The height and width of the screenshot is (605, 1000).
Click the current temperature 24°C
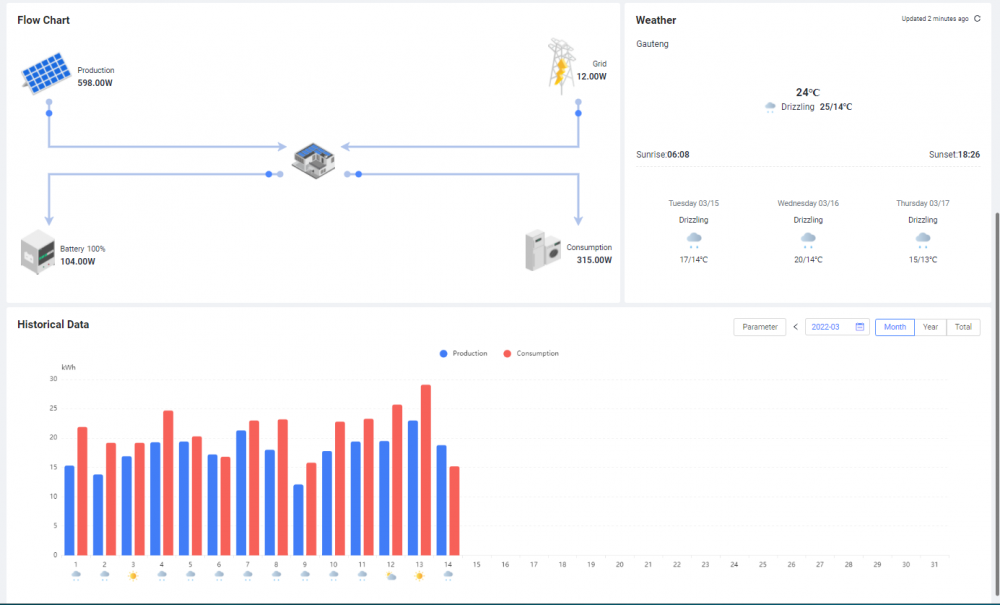[x=808, y=92]
